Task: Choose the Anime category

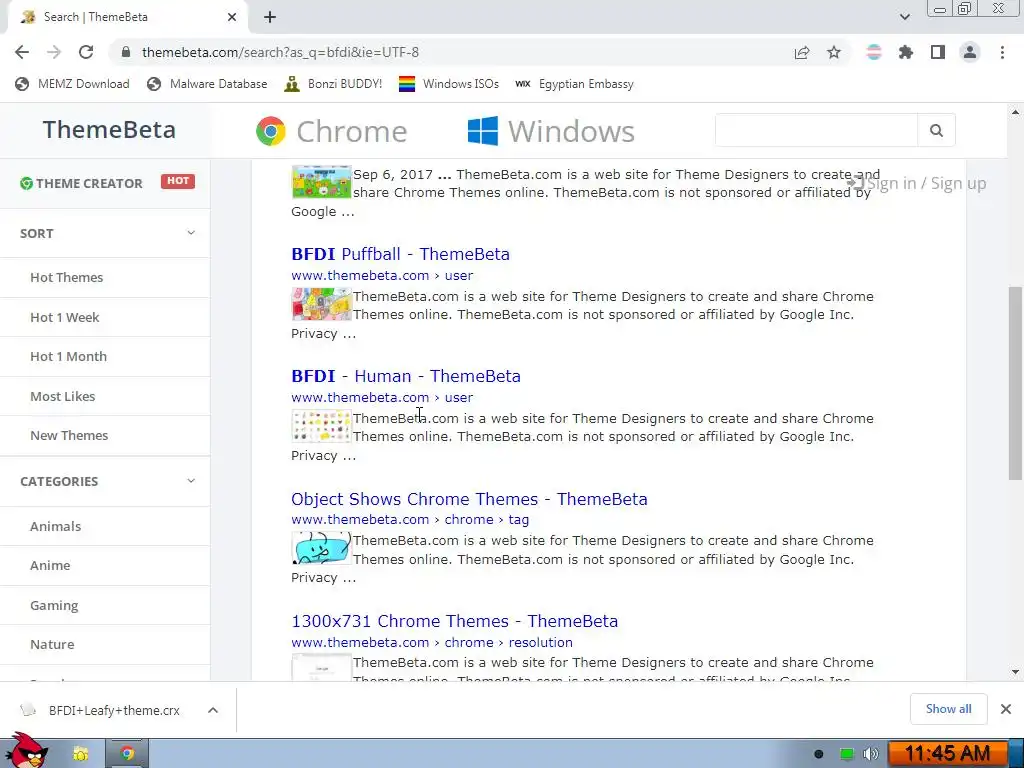Action: [50, 566]
